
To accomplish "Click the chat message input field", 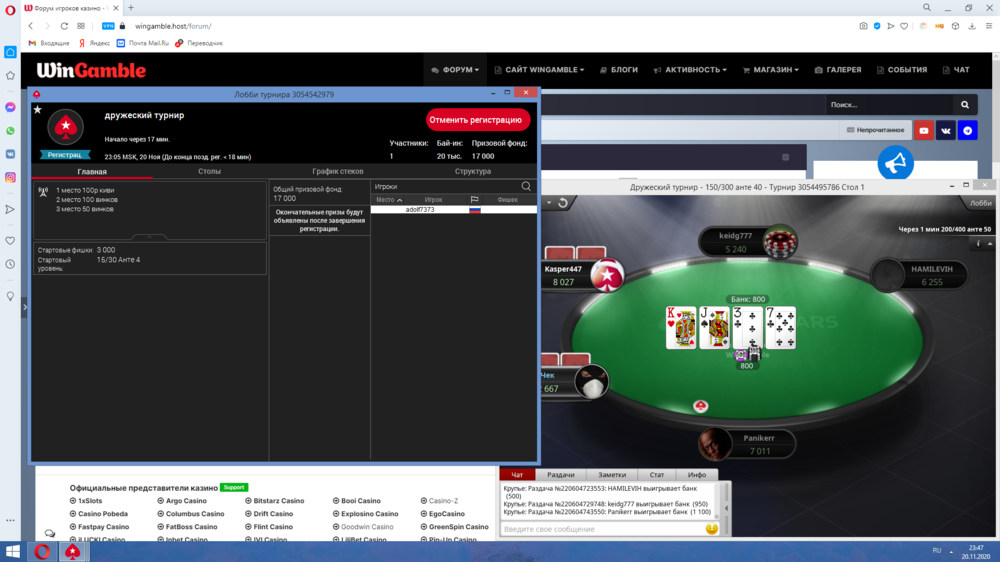I will coord(600,529).
